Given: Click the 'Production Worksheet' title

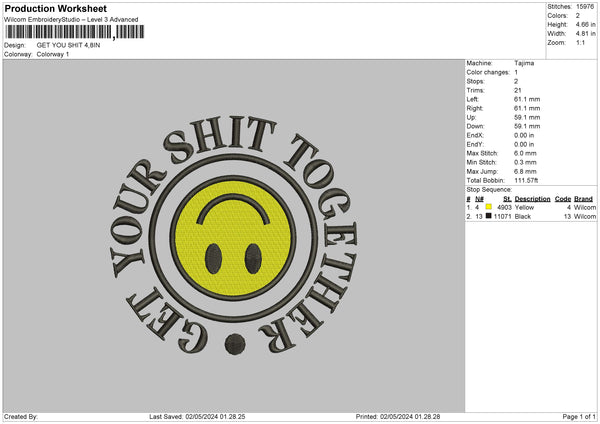Looking at the screenshot, I should tap(56, 8).
